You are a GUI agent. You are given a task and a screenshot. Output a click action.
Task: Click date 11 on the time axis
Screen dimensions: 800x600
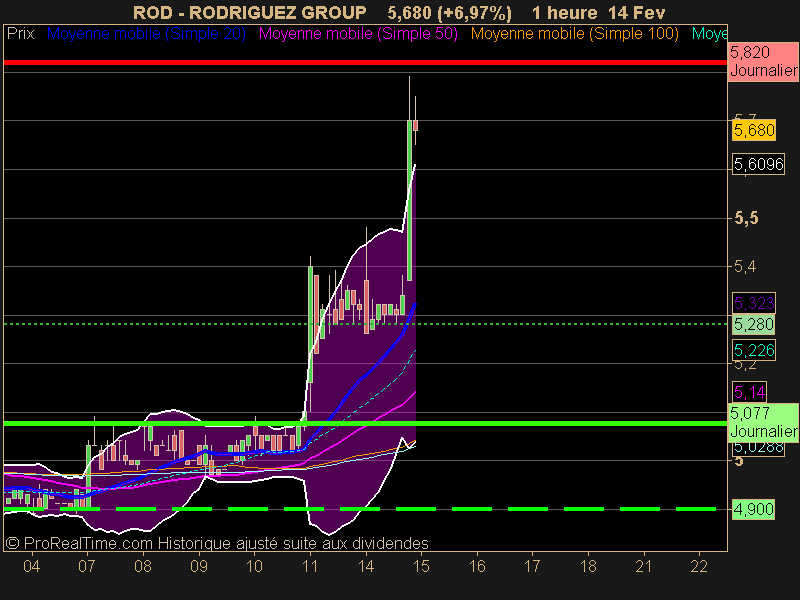[x=310, y=566]
